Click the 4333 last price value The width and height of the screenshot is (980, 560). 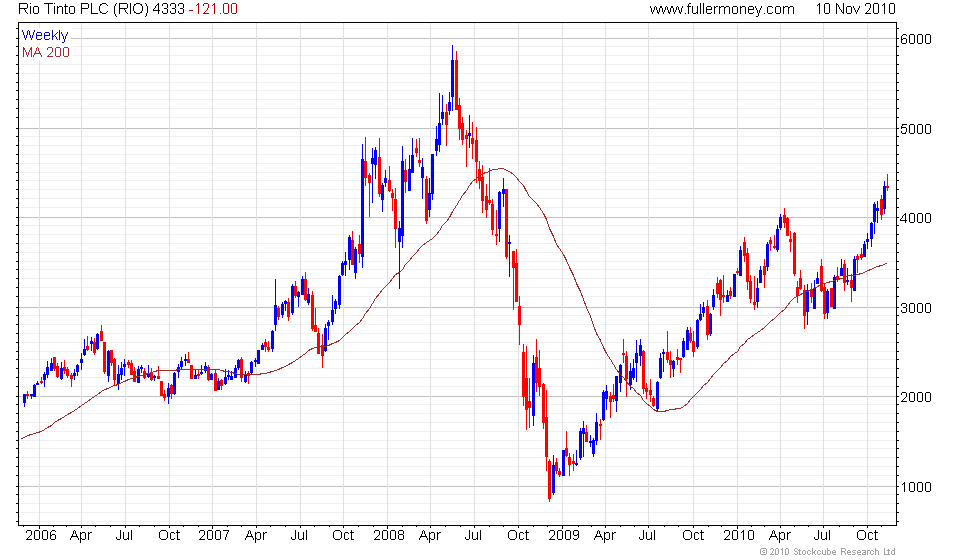point(169,9)
